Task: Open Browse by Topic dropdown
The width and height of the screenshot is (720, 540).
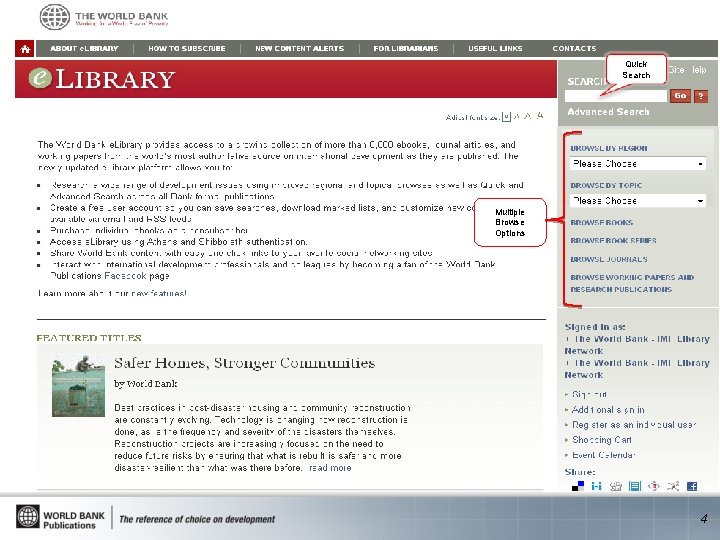Action: (637, 201)
